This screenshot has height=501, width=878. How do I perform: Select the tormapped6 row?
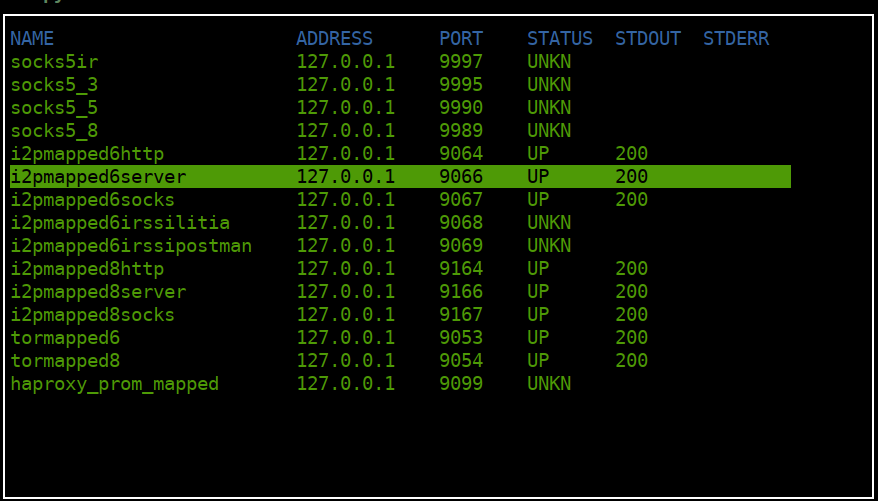click(400, 337)
